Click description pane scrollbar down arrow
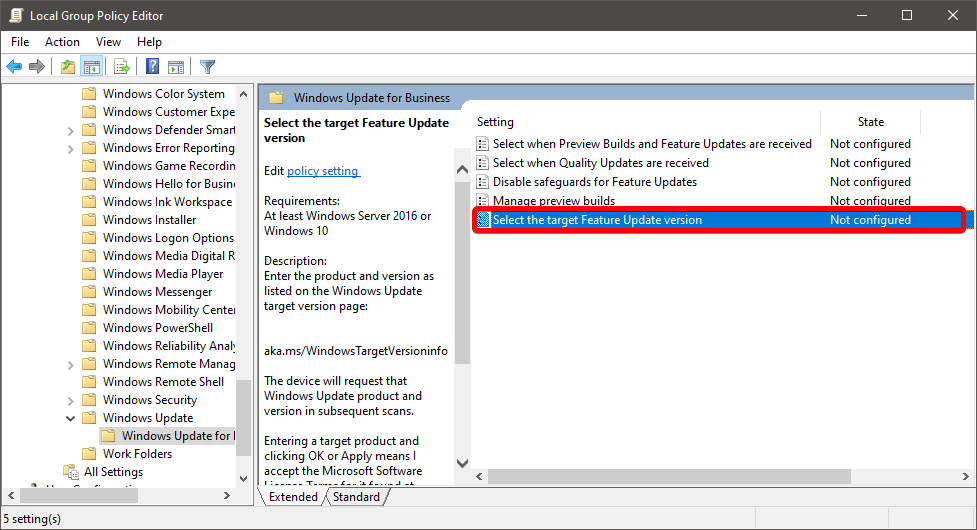 [462, 463]
